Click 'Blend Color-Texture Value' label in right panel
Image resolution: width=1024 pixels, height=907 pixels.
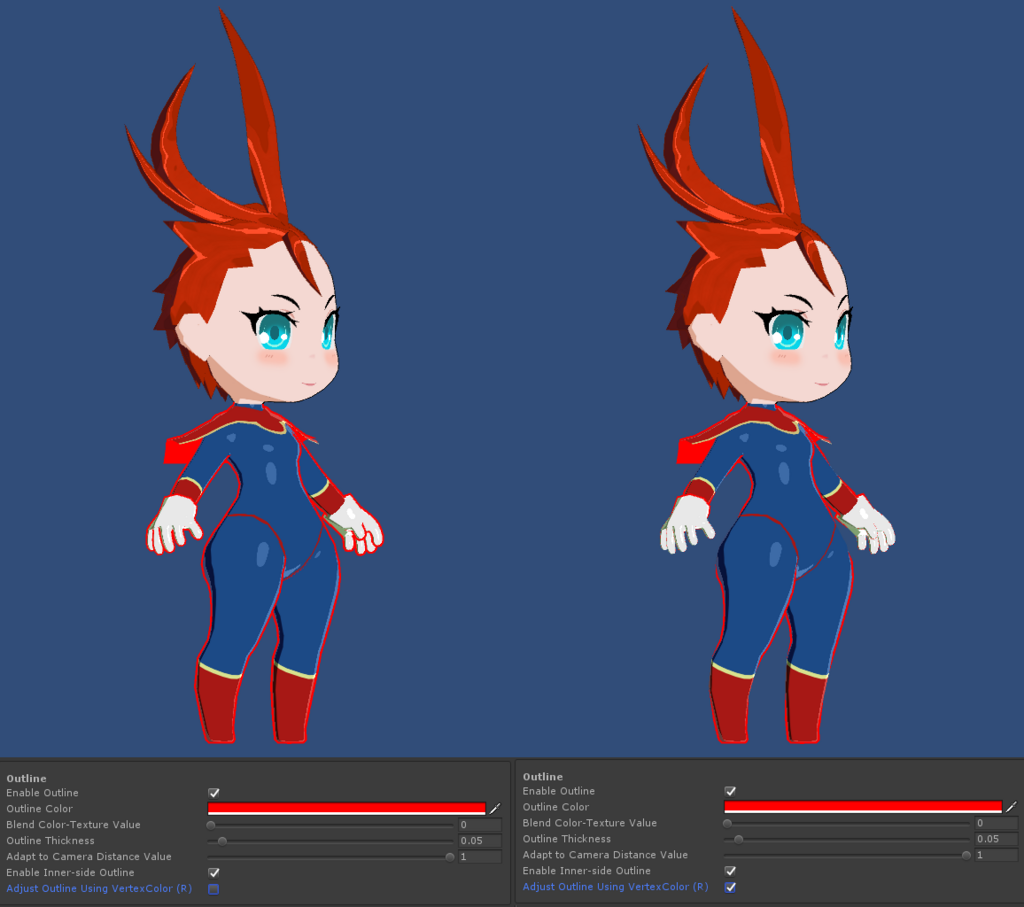coord(590,823)
